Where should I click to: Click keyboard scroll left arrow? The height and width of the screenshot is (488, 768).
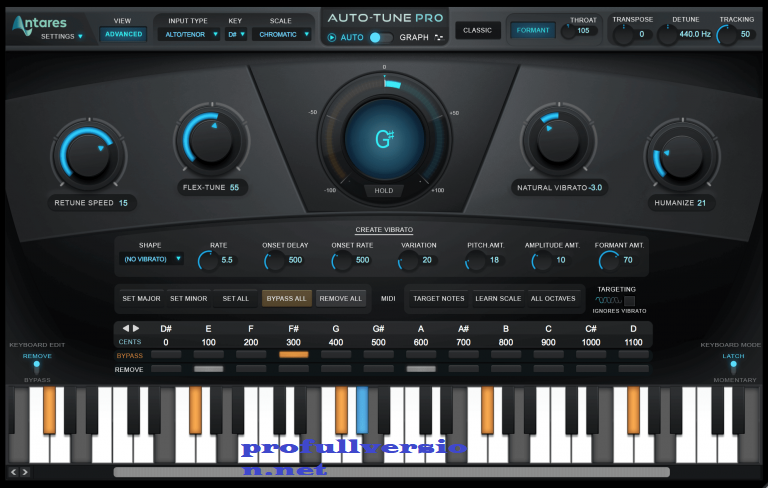pyautogui.click(x=14, y=472)
